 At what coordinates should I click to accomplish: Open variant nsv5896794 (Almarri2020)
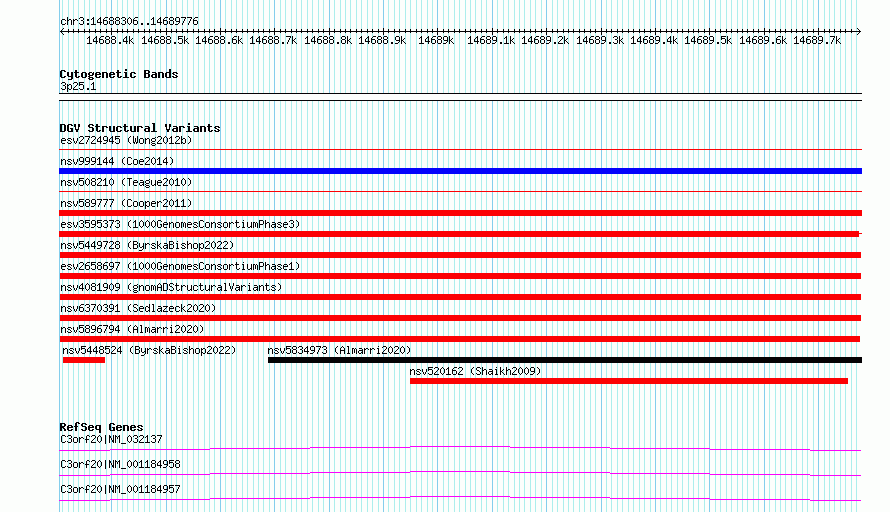tap(132, 329)
